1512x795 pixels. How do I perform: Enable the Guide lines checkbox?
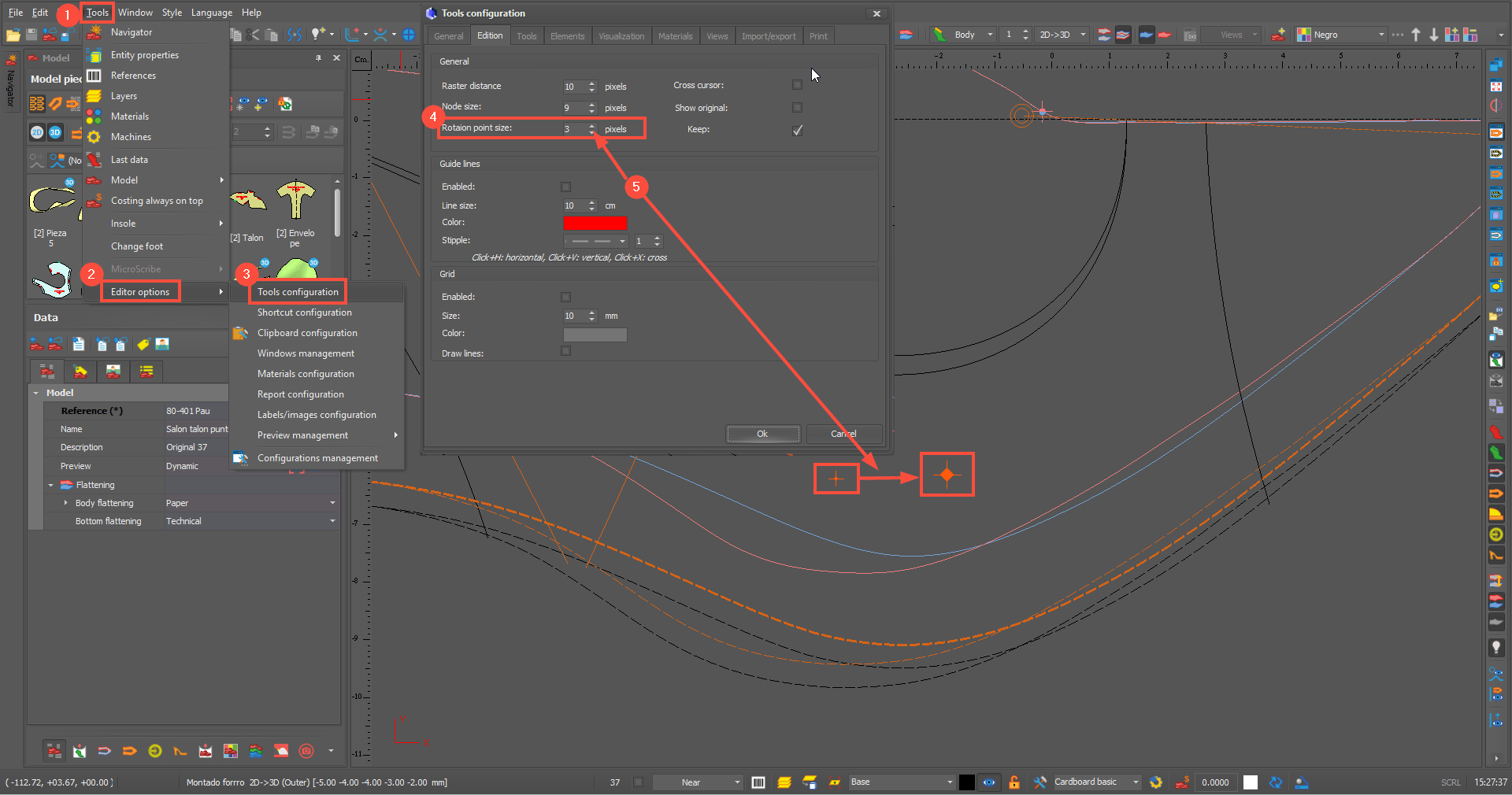pos(565,187)
